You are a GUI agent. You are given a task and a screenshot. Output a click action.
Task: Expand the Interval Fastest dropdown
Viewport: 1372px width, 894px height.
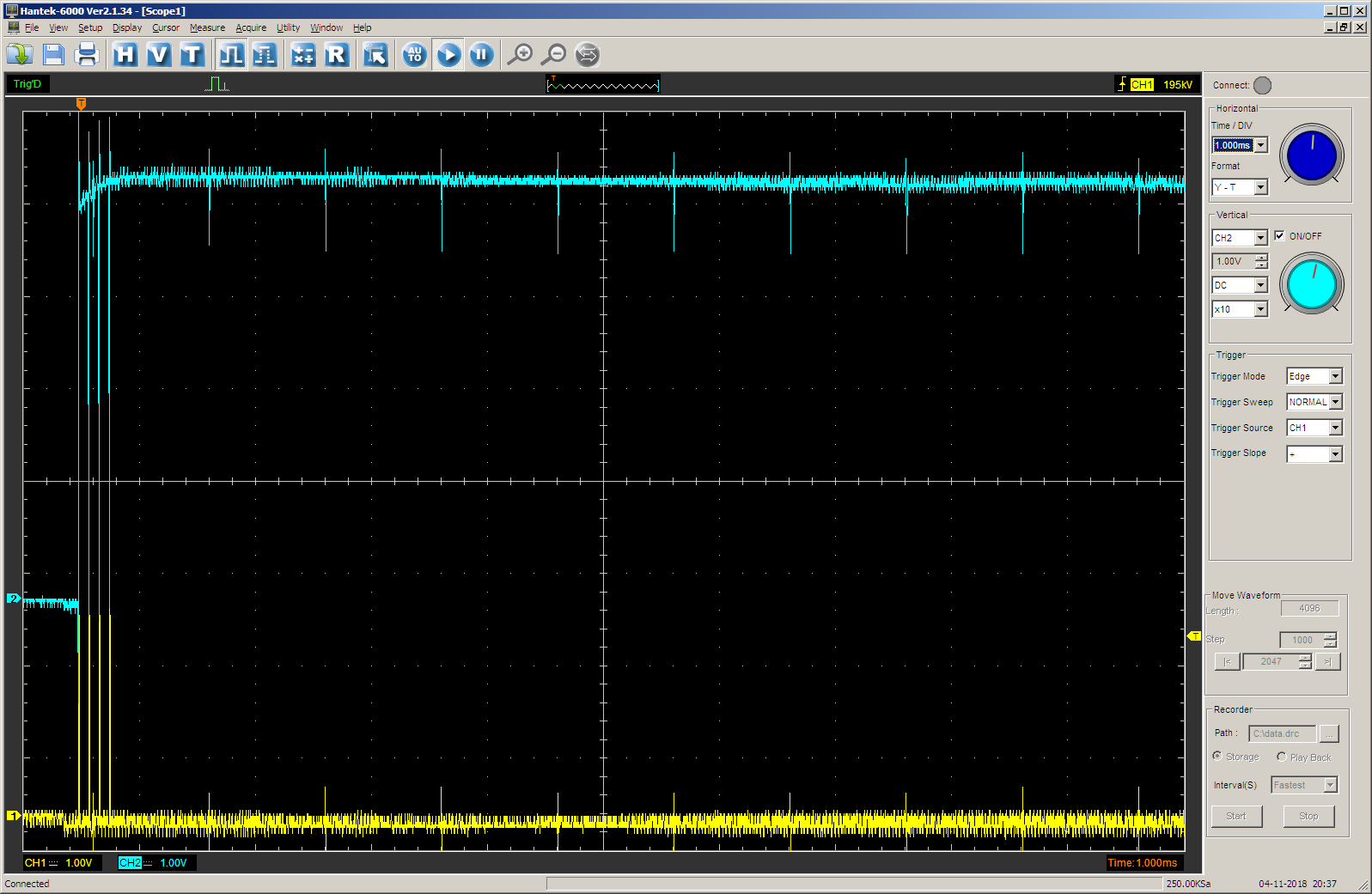coord(1331,785)
